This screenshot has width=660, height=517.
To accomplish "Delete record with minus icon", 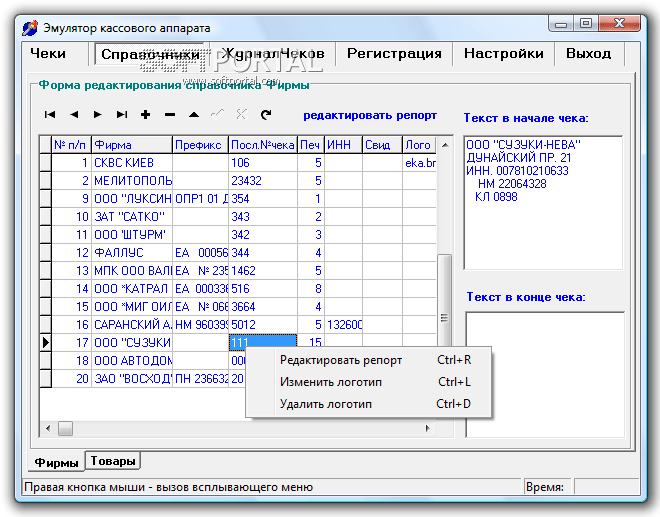I will pyautogui.click(x=170, y=115).
